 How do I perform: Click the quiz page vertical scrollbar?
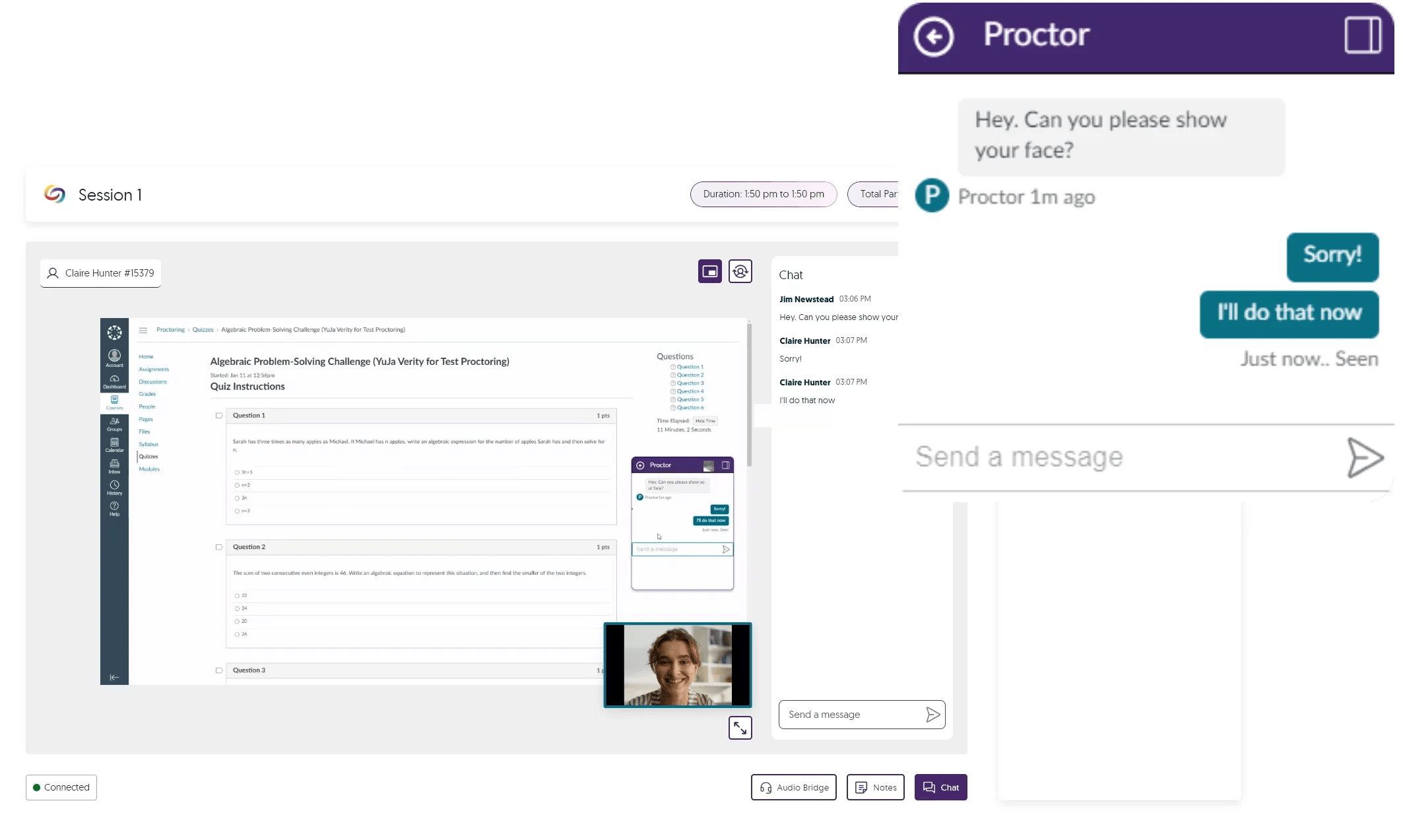749,396
